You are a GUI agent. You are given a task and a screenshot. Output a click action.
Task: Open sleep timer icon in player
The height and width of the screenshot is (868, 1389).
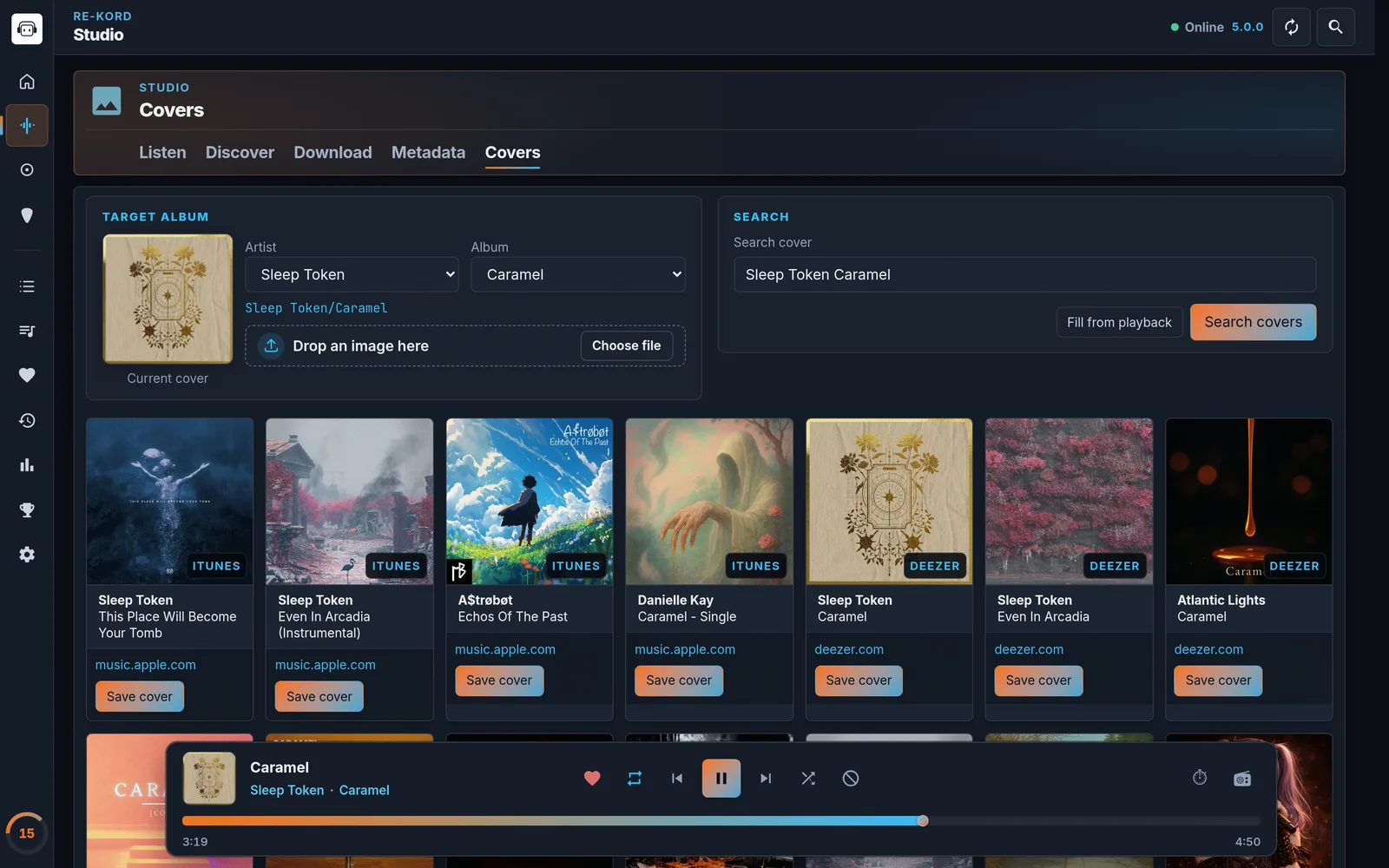[x=1200, y=778]
